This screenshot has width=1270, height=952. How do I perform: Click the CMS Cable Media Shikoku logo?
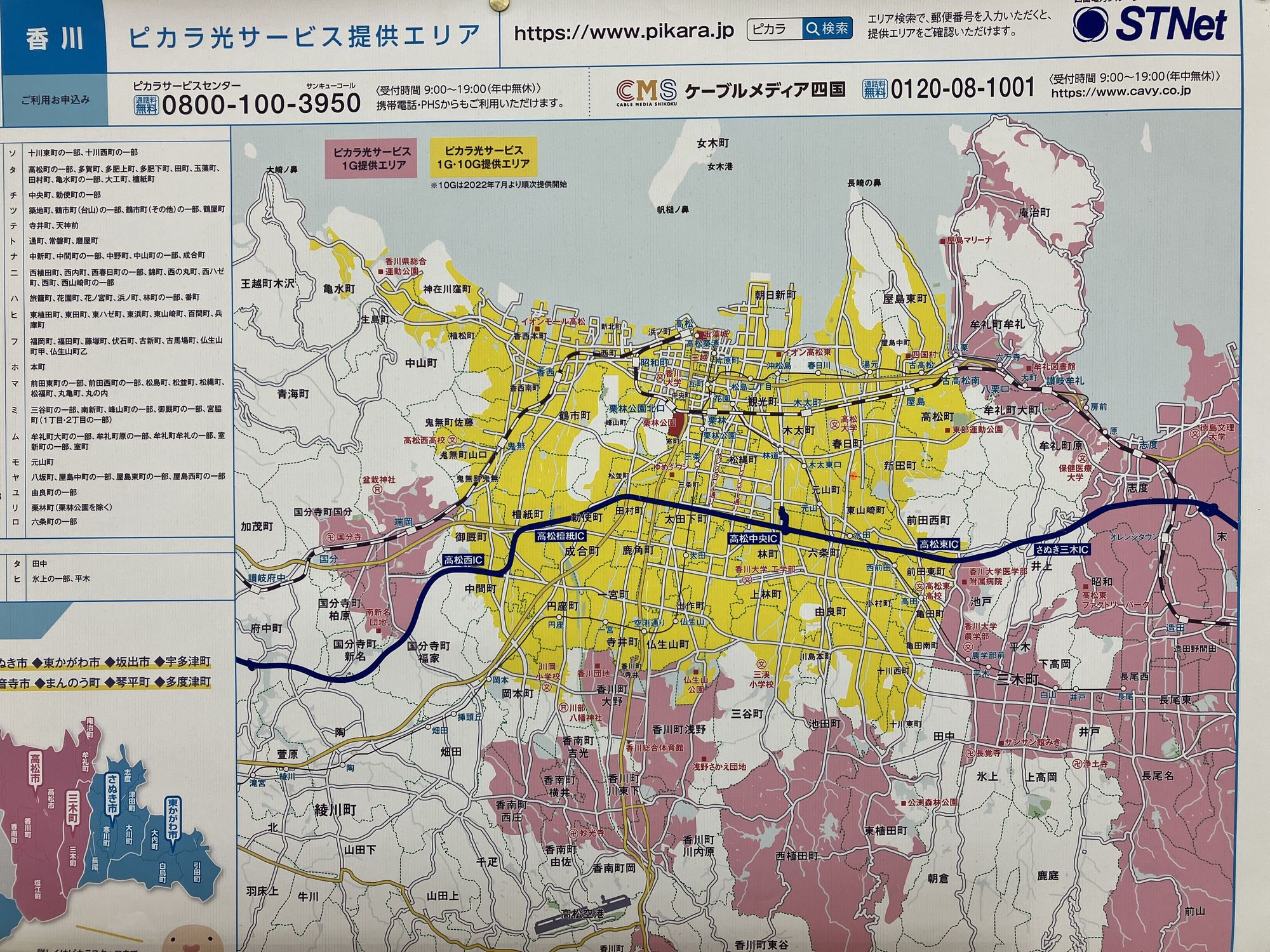click(646, 92)
